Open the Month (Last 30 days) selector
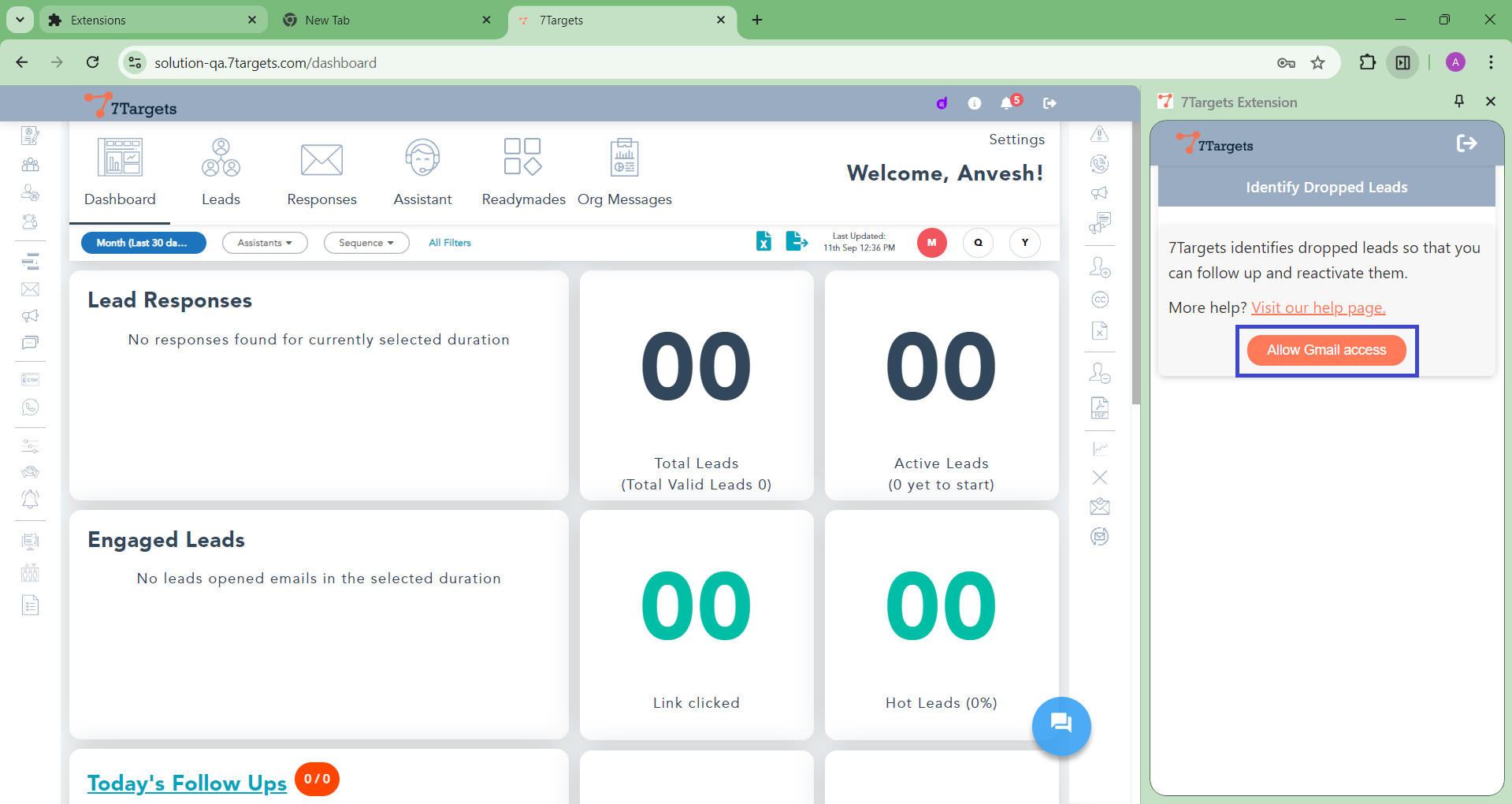The height and width of the screenshot is (804, 1512). [x=143, y=243]
